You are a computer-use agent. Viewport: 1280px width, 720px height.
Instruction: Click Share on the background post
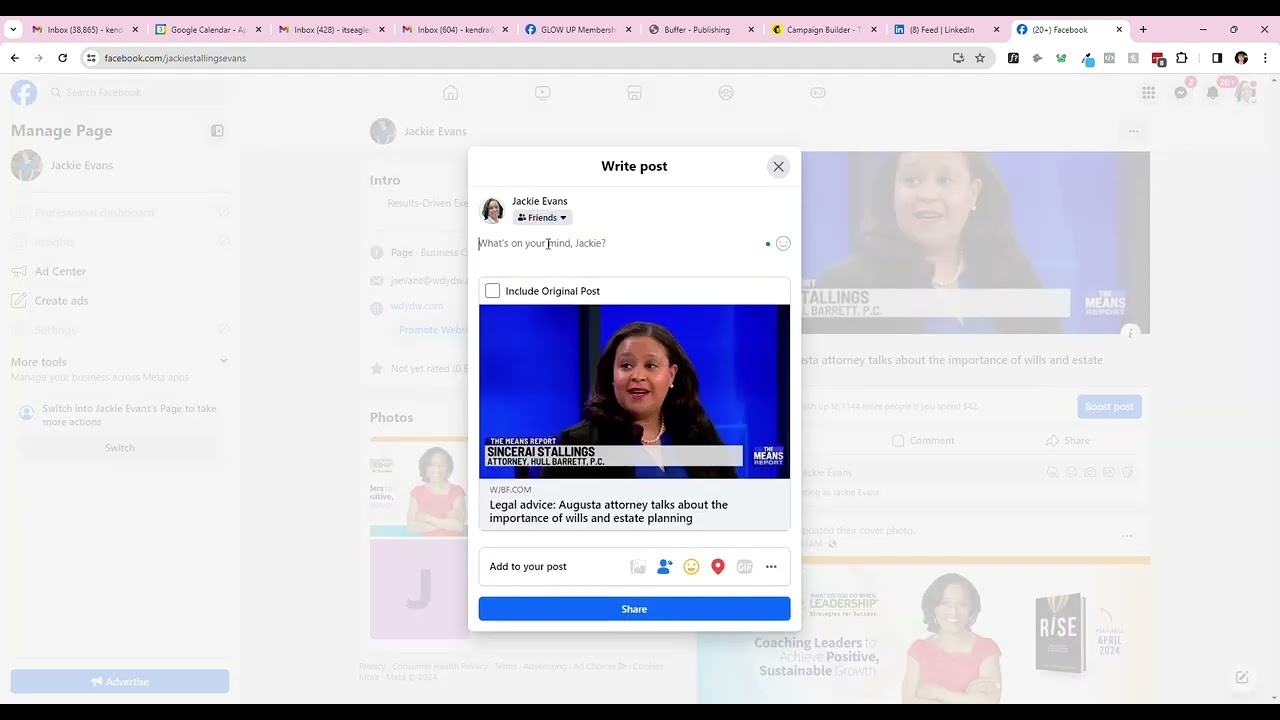(x=1068, y=441)
